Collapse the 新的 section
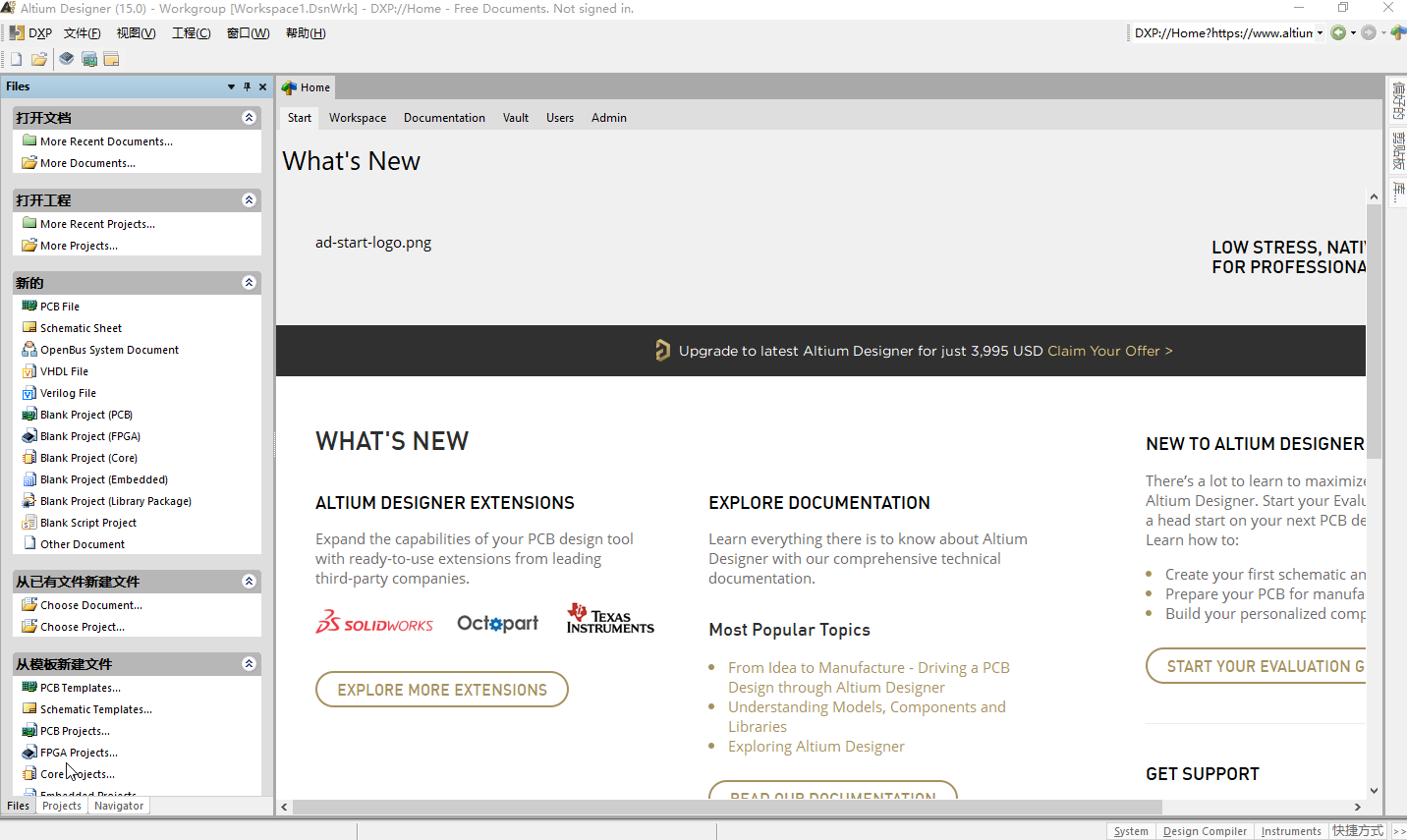 click(x=249, y=283)
